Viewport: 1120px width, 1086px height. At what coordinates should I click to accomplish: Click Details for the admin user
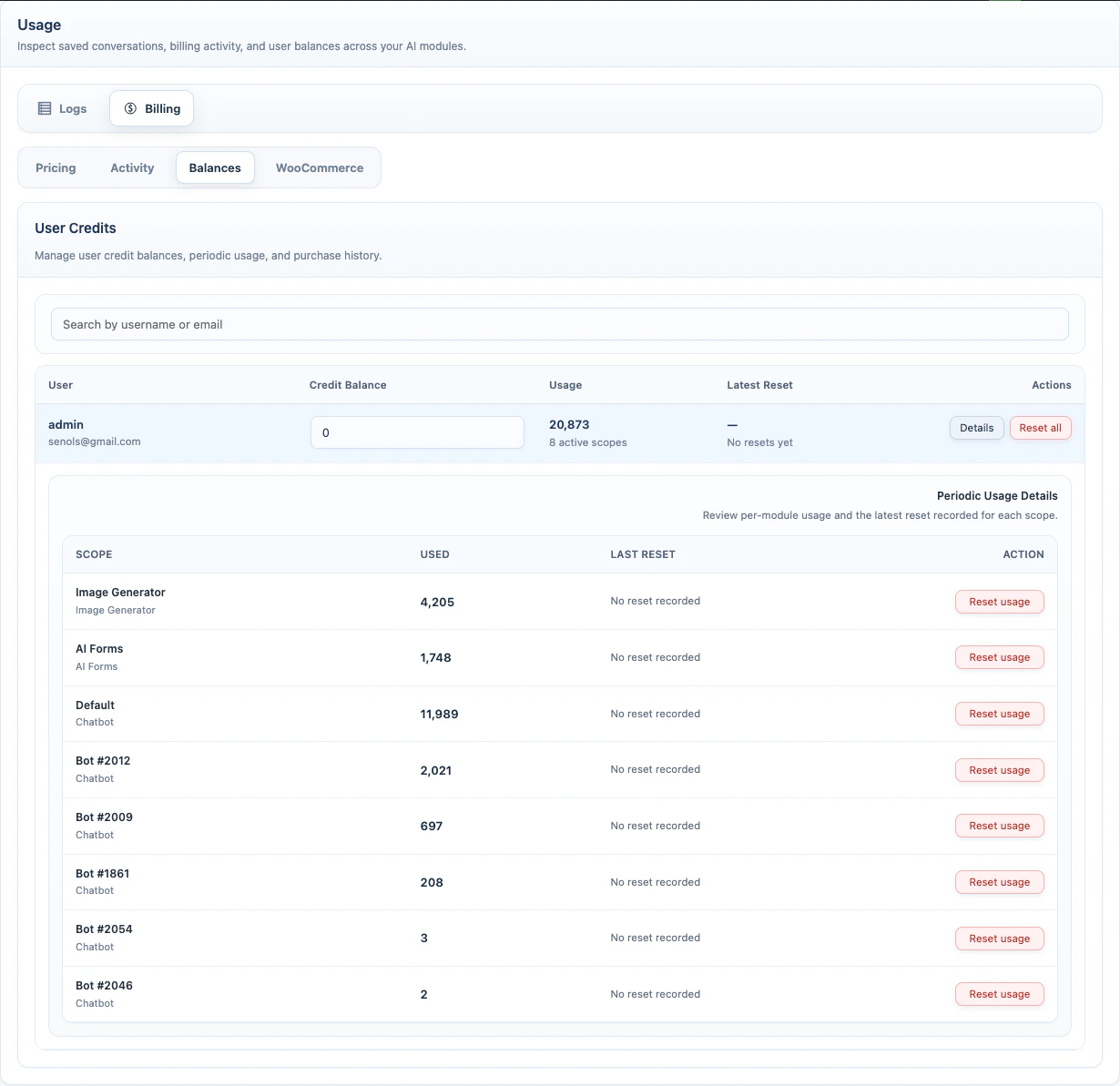click(976, 428)
